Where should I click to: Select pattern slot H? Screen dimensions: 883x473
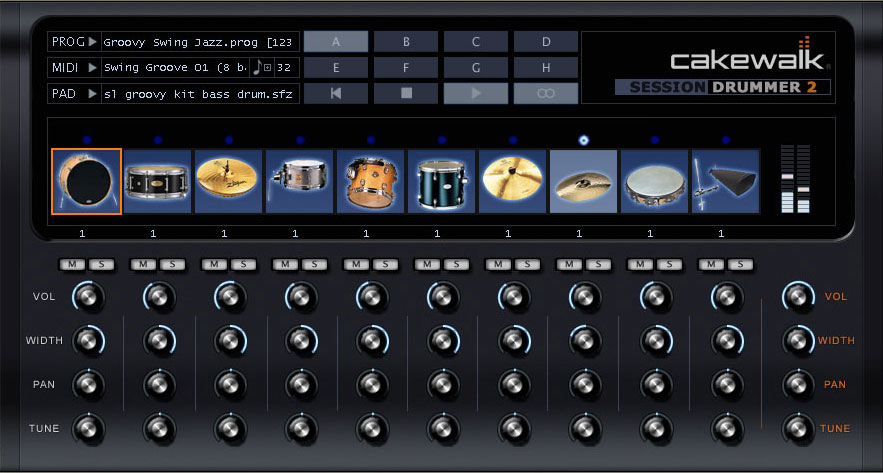[546, 68]
